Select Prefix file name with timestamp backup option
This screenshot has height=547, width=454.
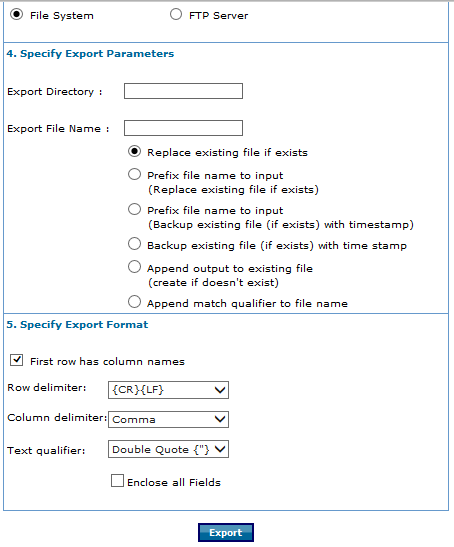[134, 209]
